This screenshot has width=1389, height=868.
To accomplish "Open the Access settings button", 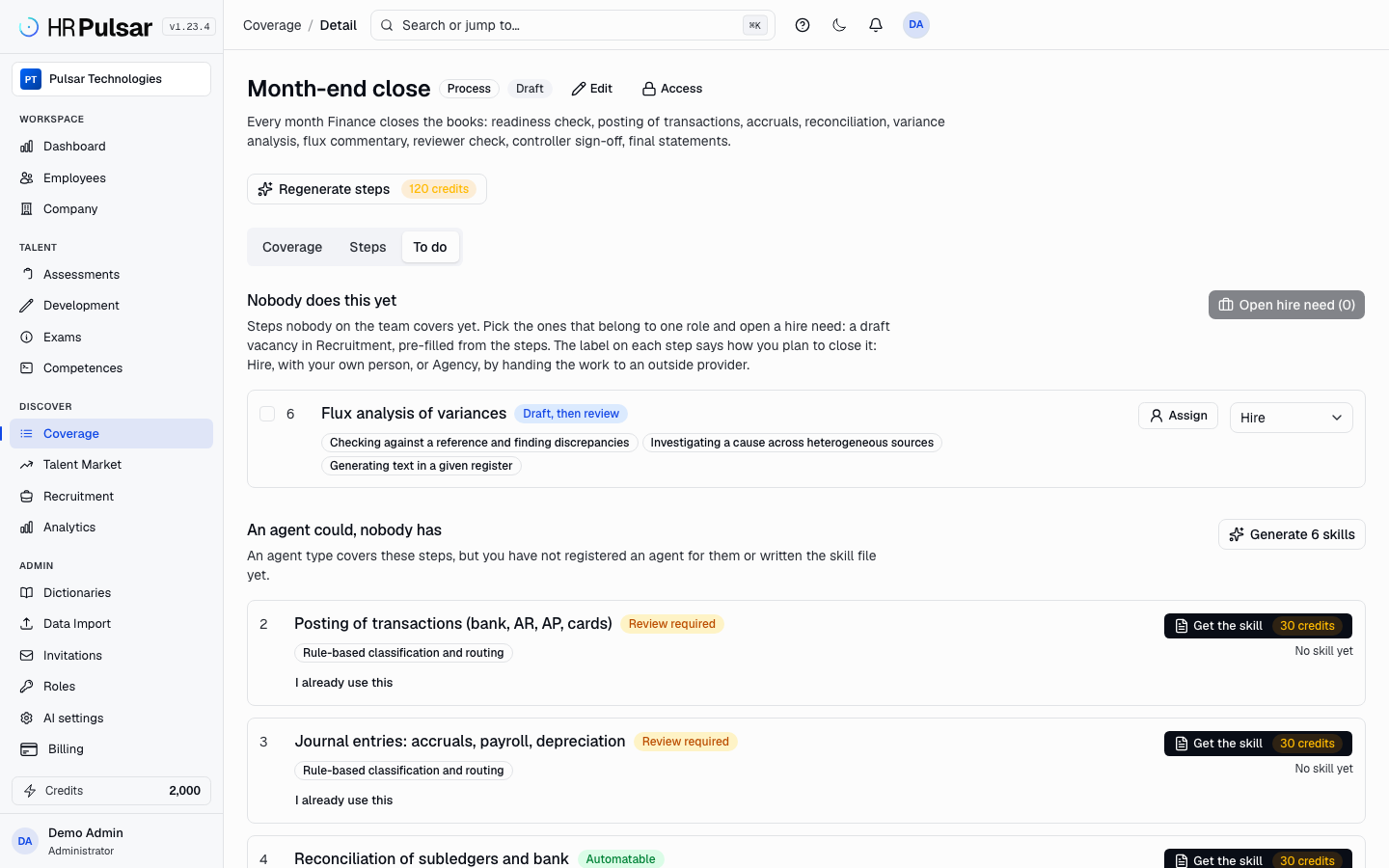I will tap(672, 89).
